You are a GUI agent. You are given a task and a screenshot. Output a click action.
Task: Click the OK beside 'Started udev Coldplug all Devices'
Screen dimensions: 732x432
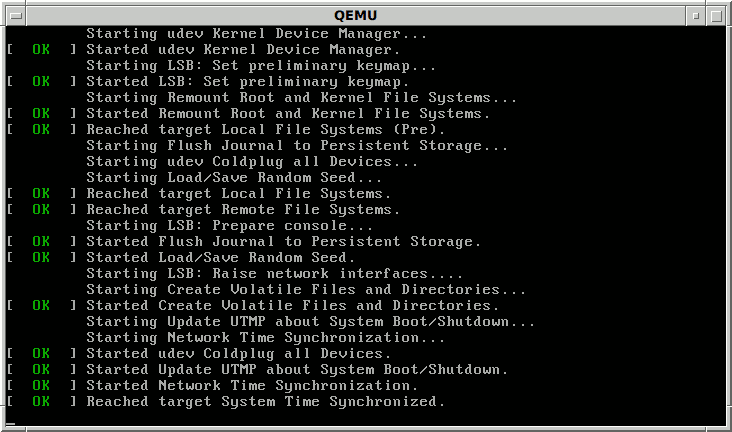[40, 353]
